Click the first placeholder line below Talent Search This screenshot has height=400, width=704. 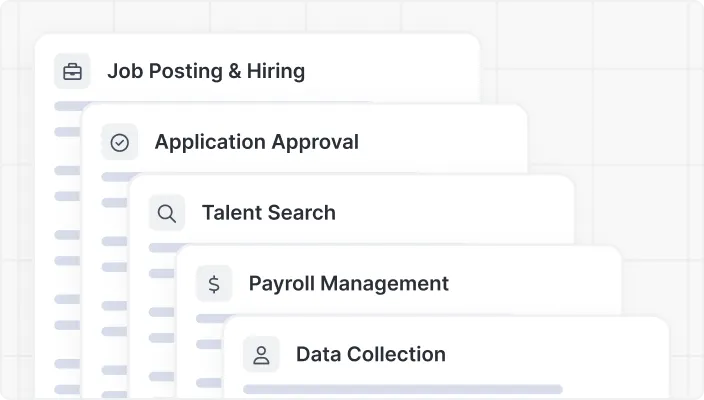161,248
